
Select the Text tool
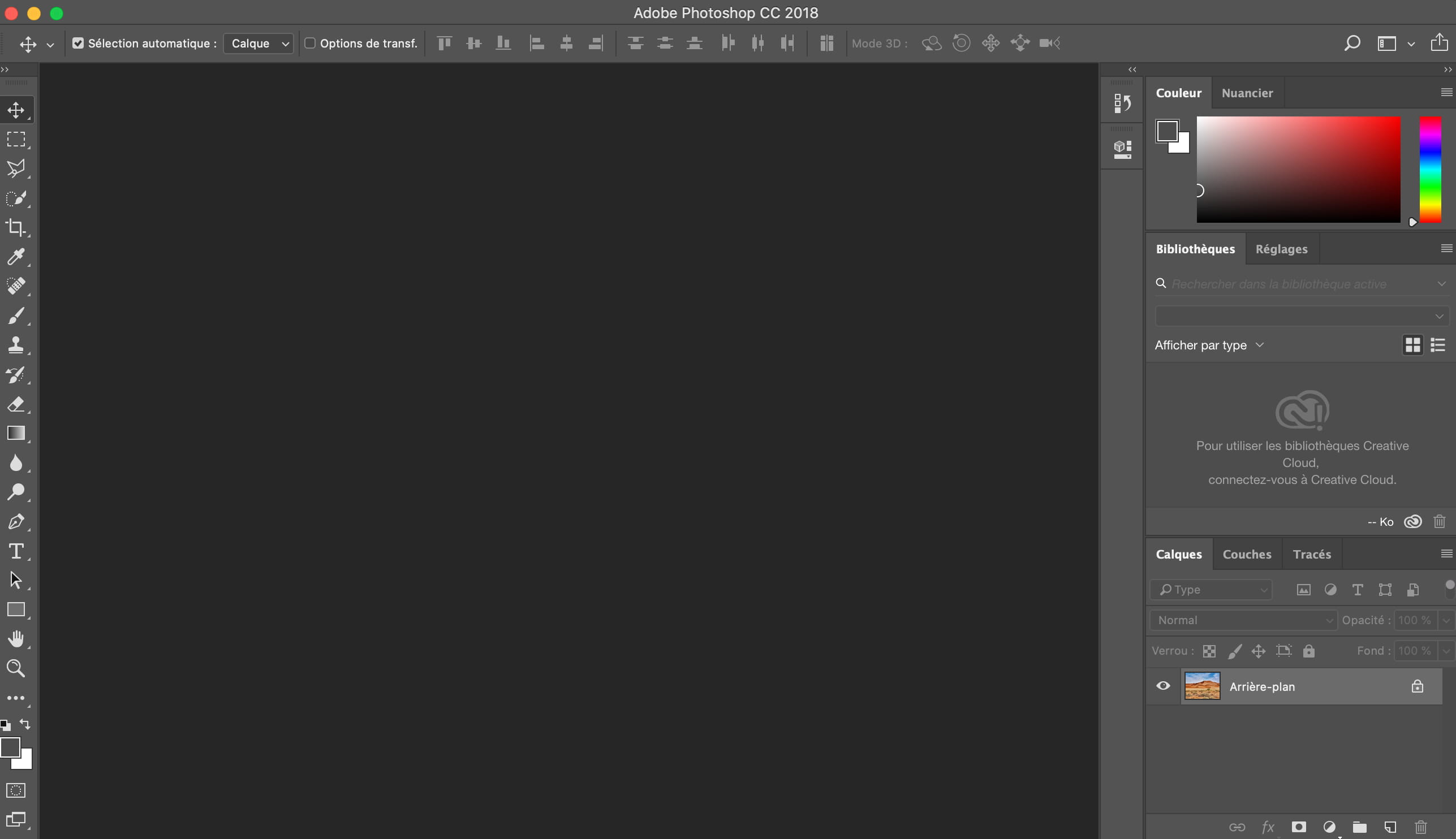click(16, 550)
